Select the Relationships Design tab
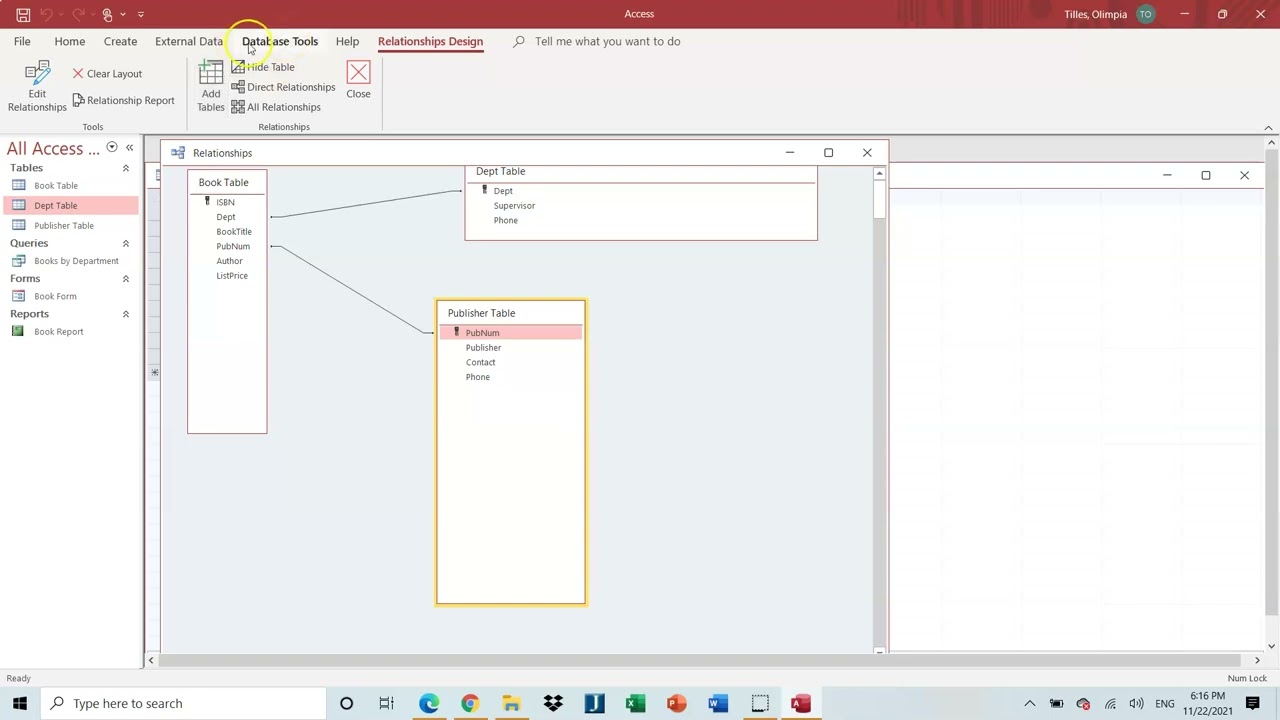The image size is (1280, 720). tap(430, 41)
